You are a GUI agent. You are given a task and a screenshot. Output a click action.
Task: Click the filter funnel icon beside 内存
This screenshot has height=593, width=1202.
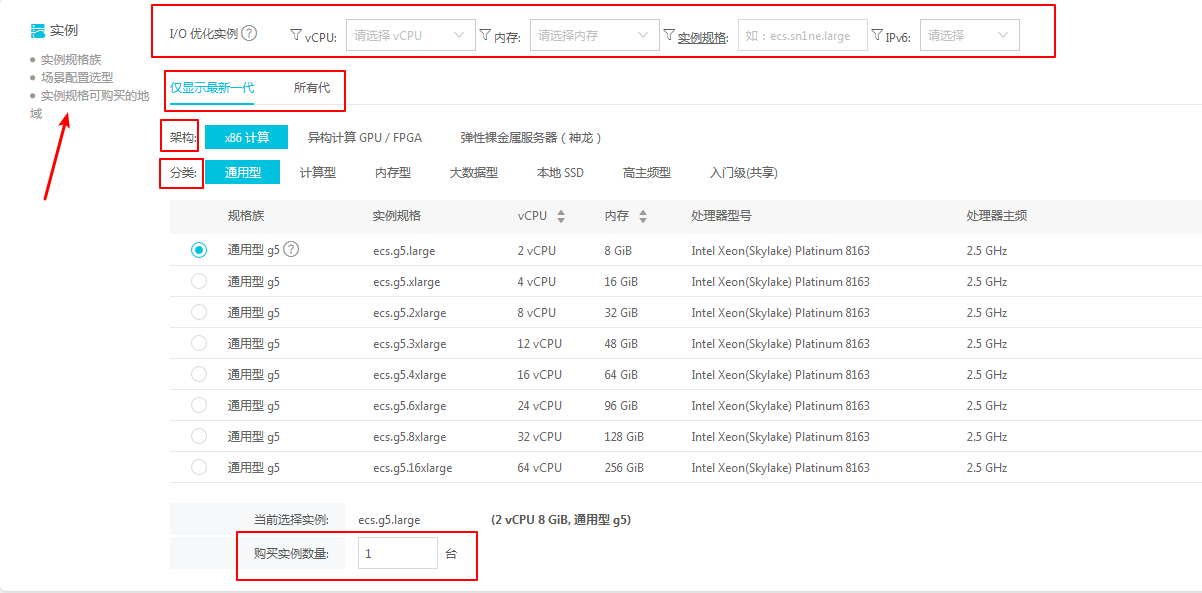coord(485,35)
